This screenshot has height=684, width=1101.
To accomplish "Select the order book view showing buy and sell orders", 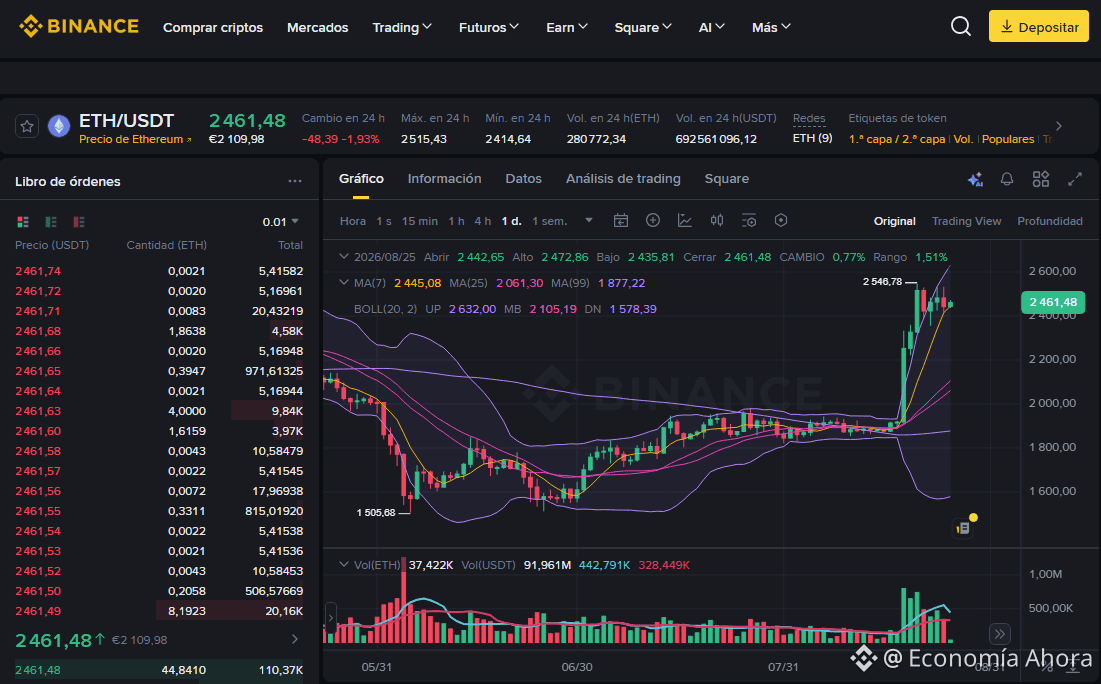I will coord(23,222).
